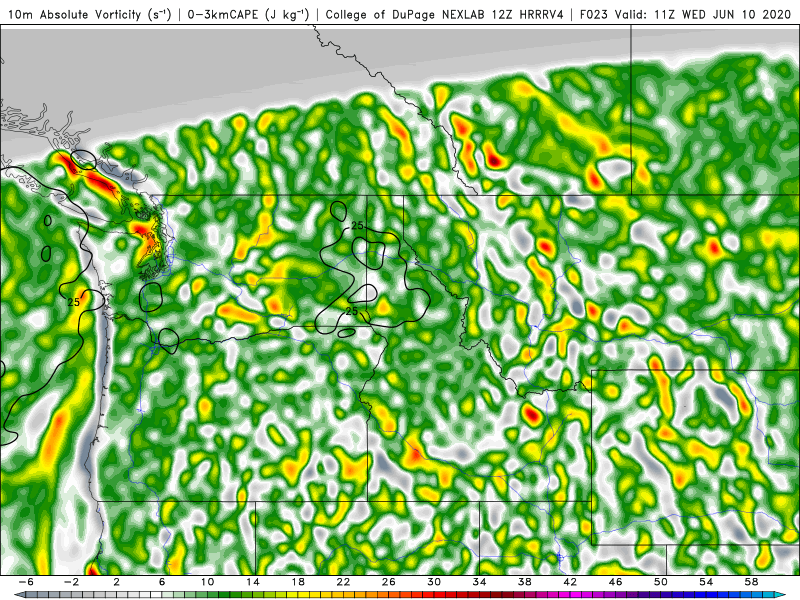
Task: Click the colorbar label '26'
Action: [x=388, y=582]
